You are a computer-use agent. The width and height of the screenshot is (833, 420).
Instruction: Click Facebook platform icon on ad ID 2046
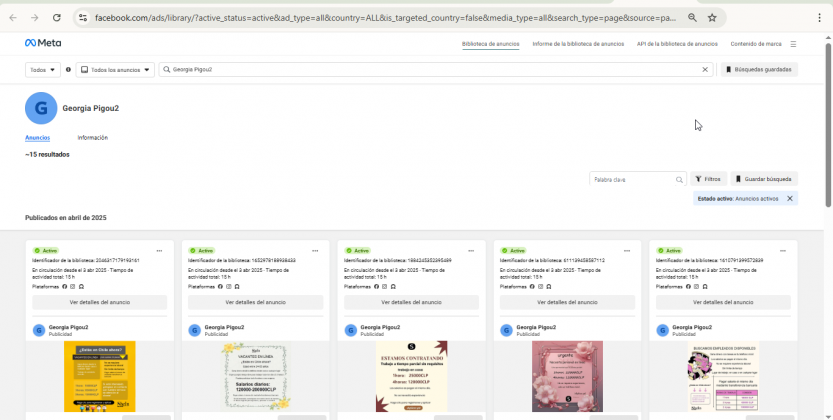pyautogui.click(x=65, y=287)
